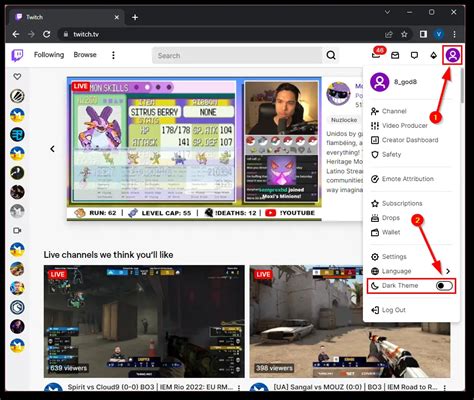Show the previous carousel stream arrow

coord(52,149)
